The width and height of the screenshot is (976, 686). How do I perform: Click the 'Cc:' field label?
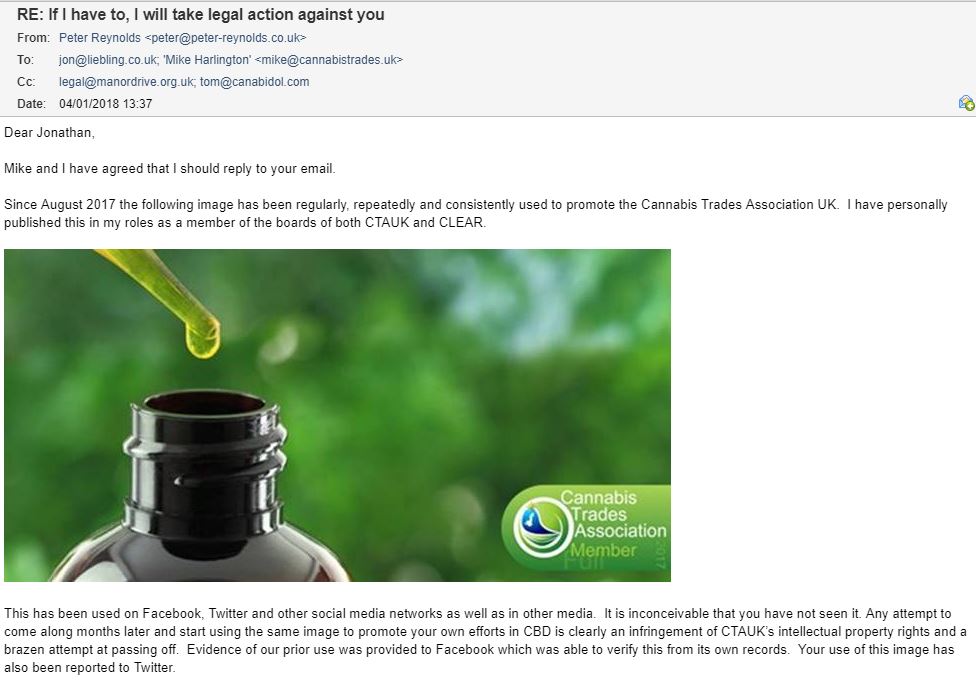click(x=26, y=82)
